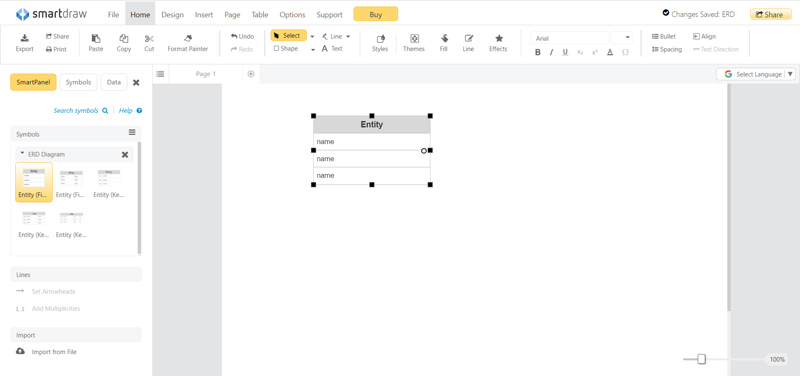Toggle underline formatting
The height and width of the screenshot is (376, 800).
coord(565,52)
